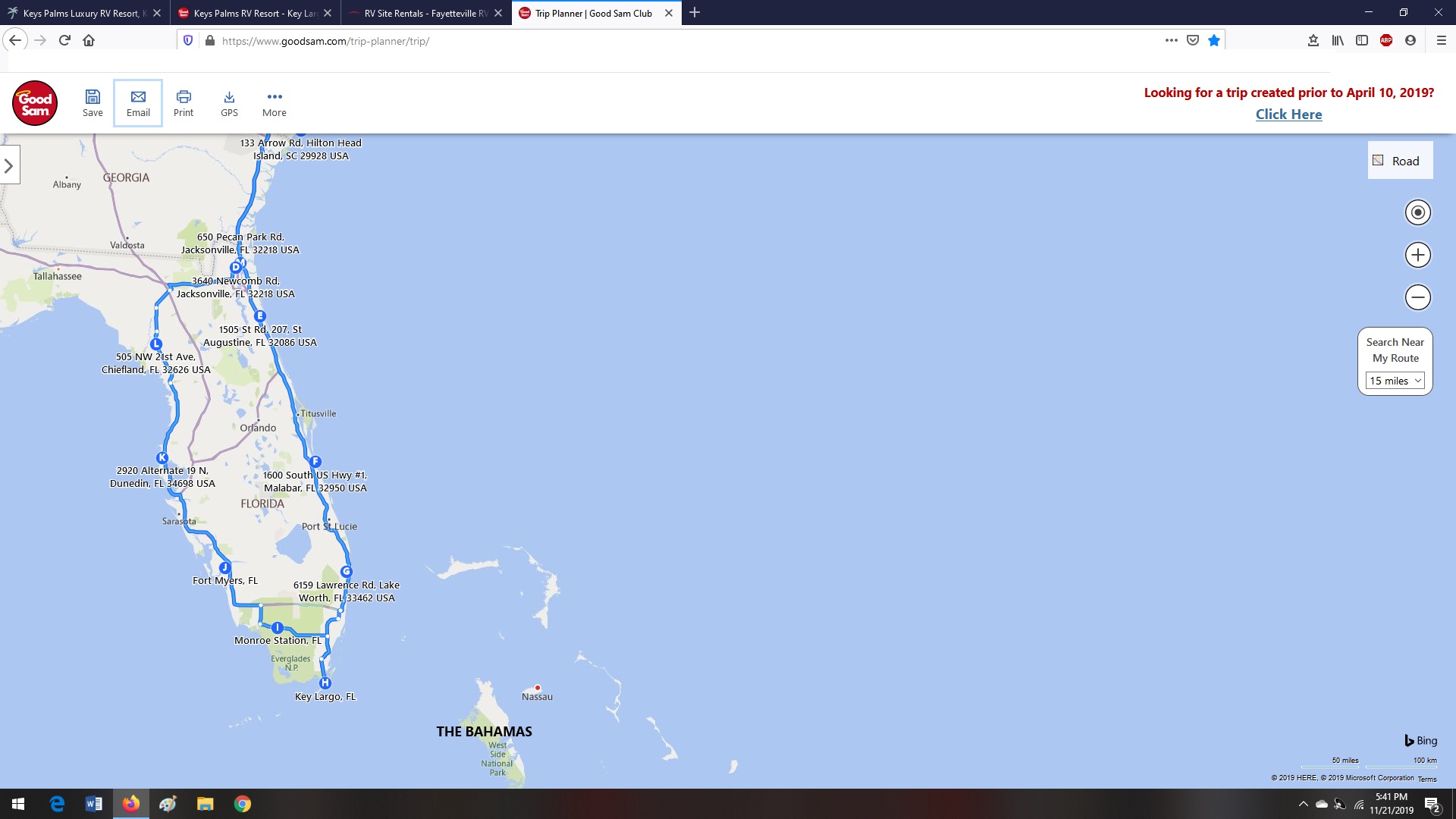The image size is (1456, 819).
Task: View site tracking protection shield
Action: (188, 40)
